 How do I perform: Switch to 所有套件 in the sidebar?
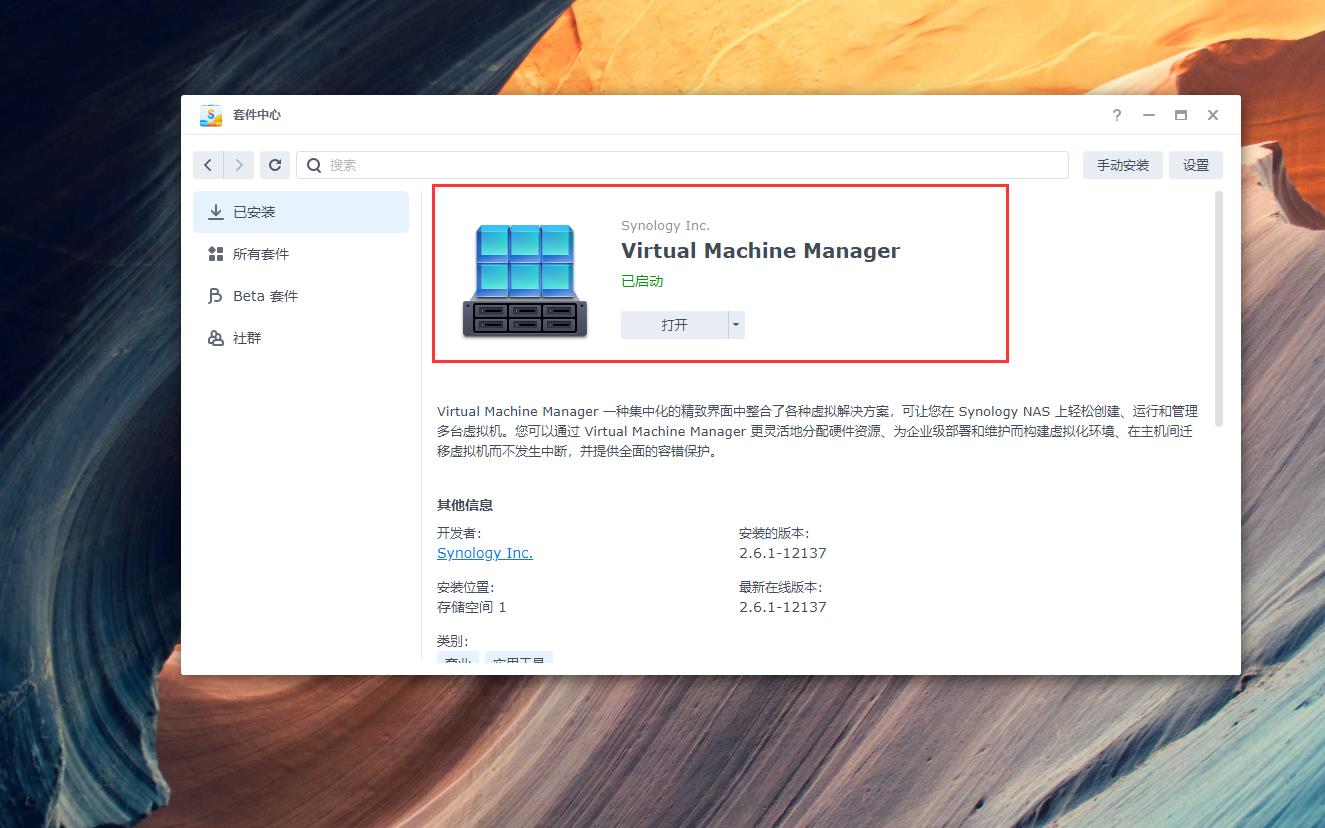pyautogui.click(x=301, y=254)
